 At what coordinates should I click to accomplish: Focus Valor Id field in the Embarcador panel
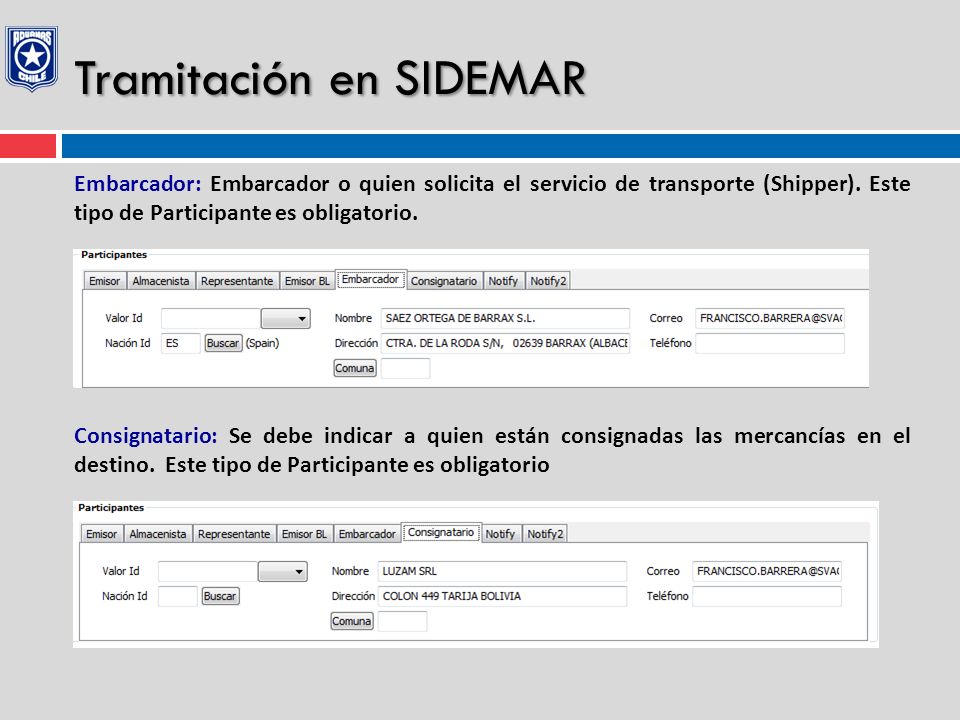211,318
